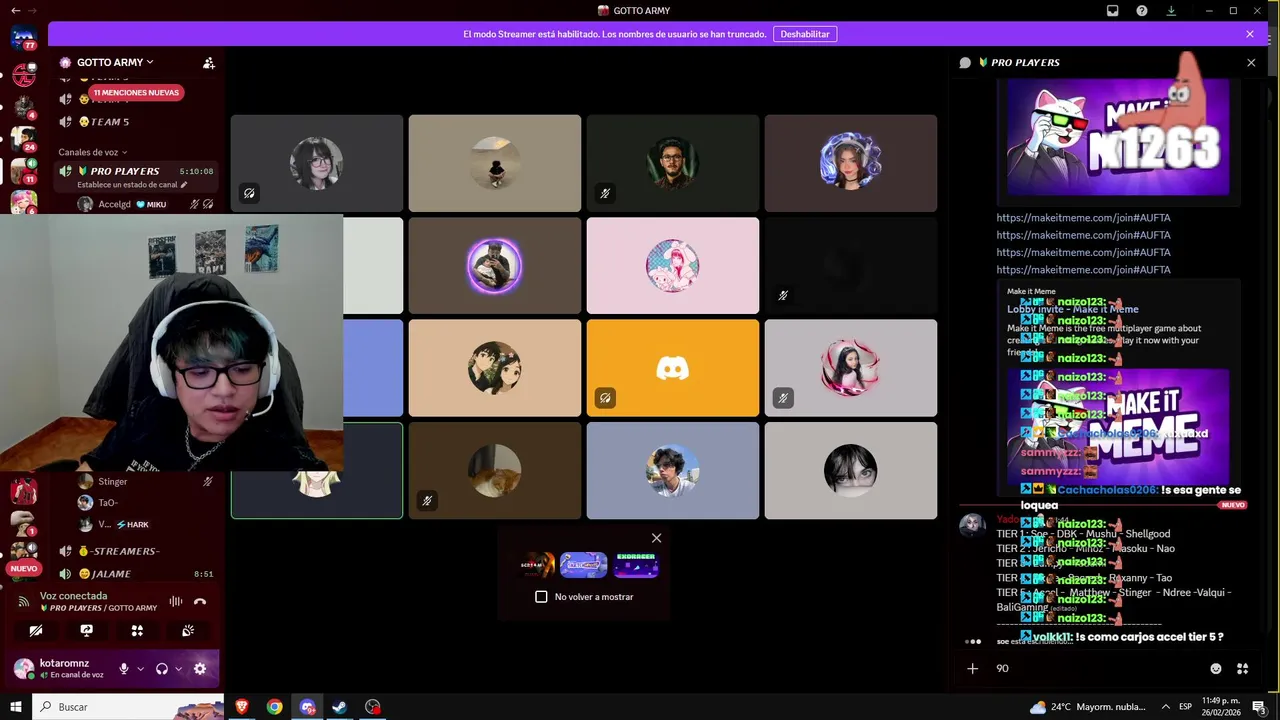Click the NUEVO unread servers indicator
1280x720 pixels.
click(24, 568)
